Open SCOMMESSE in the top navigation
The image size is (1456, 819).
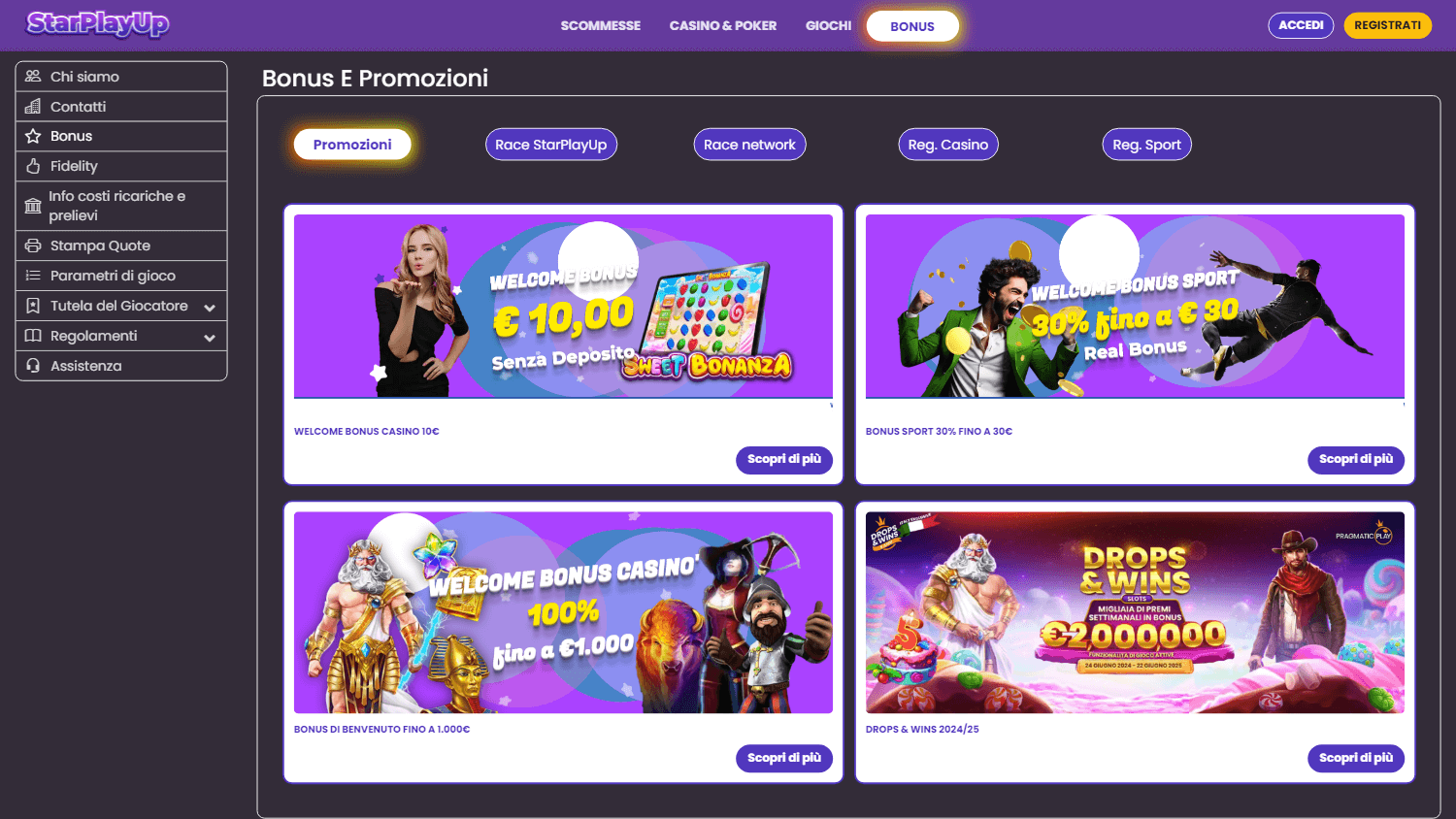pos(601,26)
